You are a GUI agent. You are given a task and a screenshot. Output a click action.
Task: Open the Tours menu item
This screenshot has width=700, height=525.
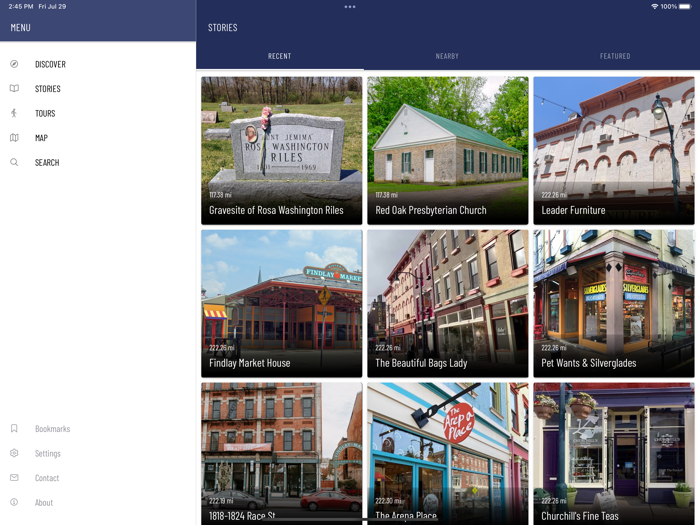point(98,113)
